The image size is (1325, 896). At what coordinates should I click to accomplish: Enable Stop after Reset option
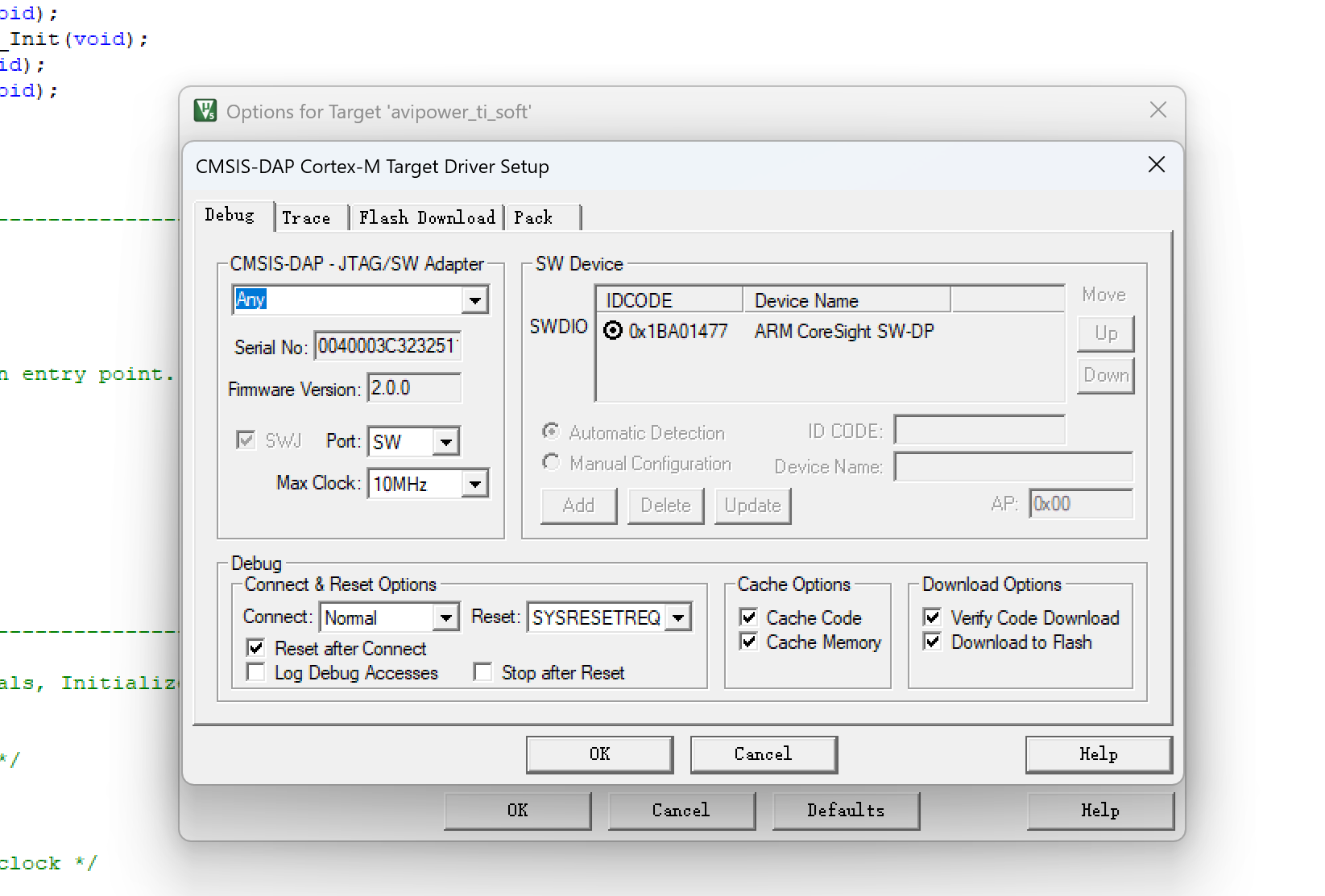[483, 672]
